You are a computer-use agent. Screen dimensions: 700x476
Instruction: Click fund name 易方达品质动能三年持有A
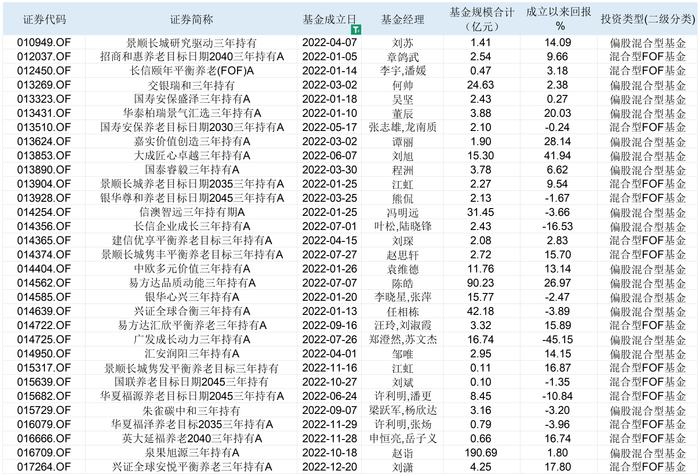click(x=192, y=283)
